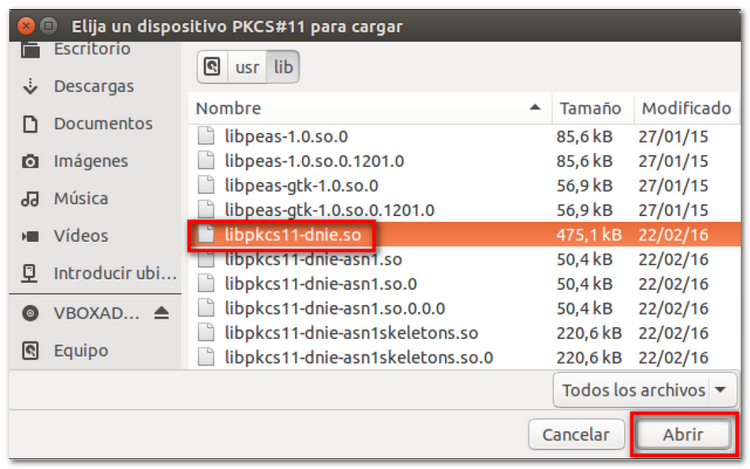Click the Equipo drive icon in sidebar
This screenshot has width=750, height=469.
pos(30,351)
